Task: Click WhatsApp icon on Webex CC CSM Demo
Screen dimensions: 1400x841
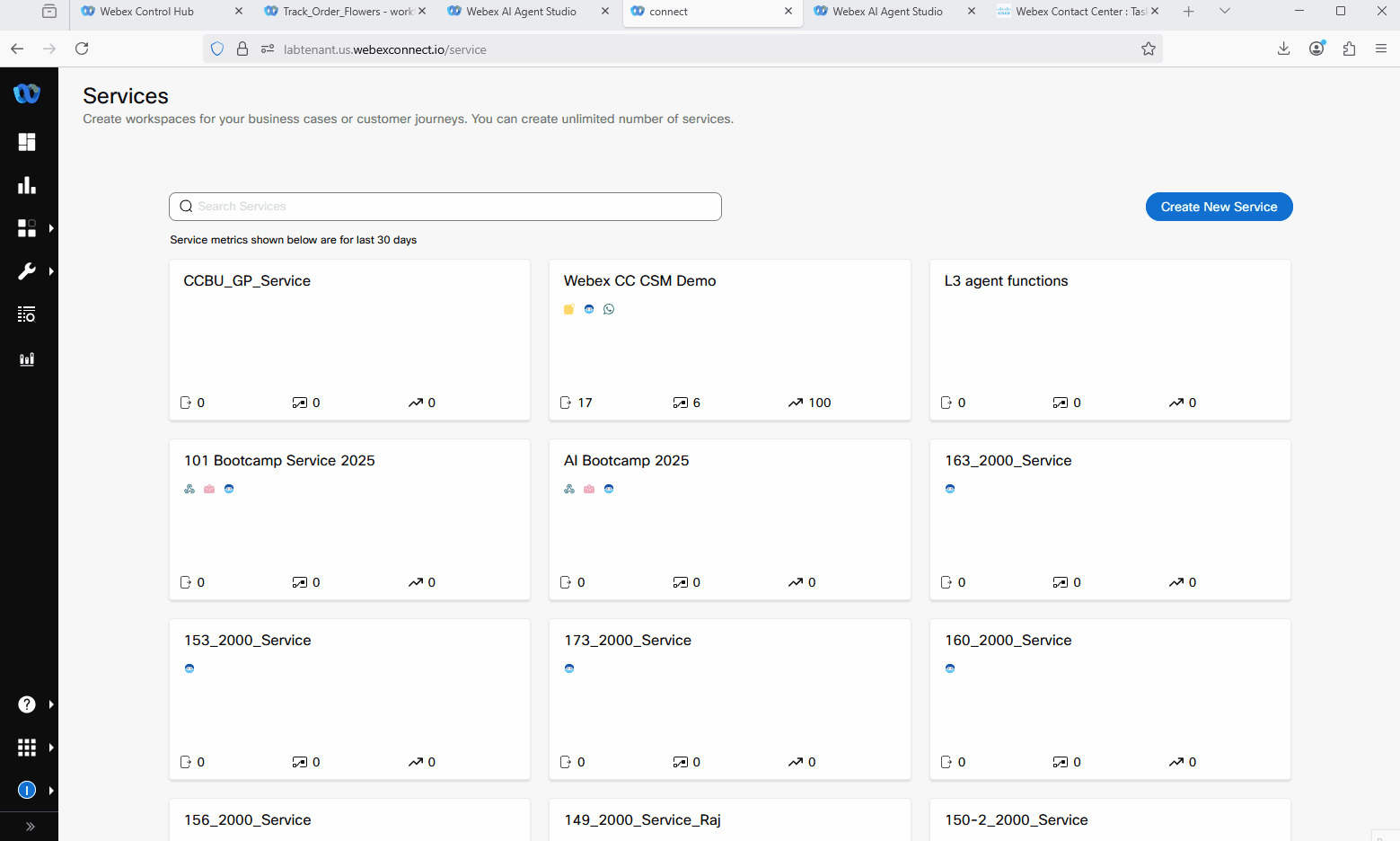Action: pos(609,309)
